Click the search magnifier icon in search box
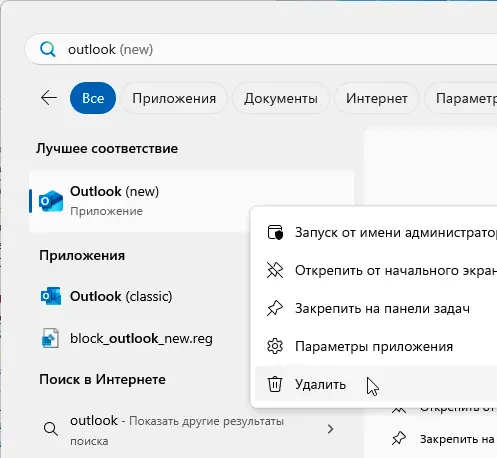Screen dimensions: 497x458 point(48,50)
